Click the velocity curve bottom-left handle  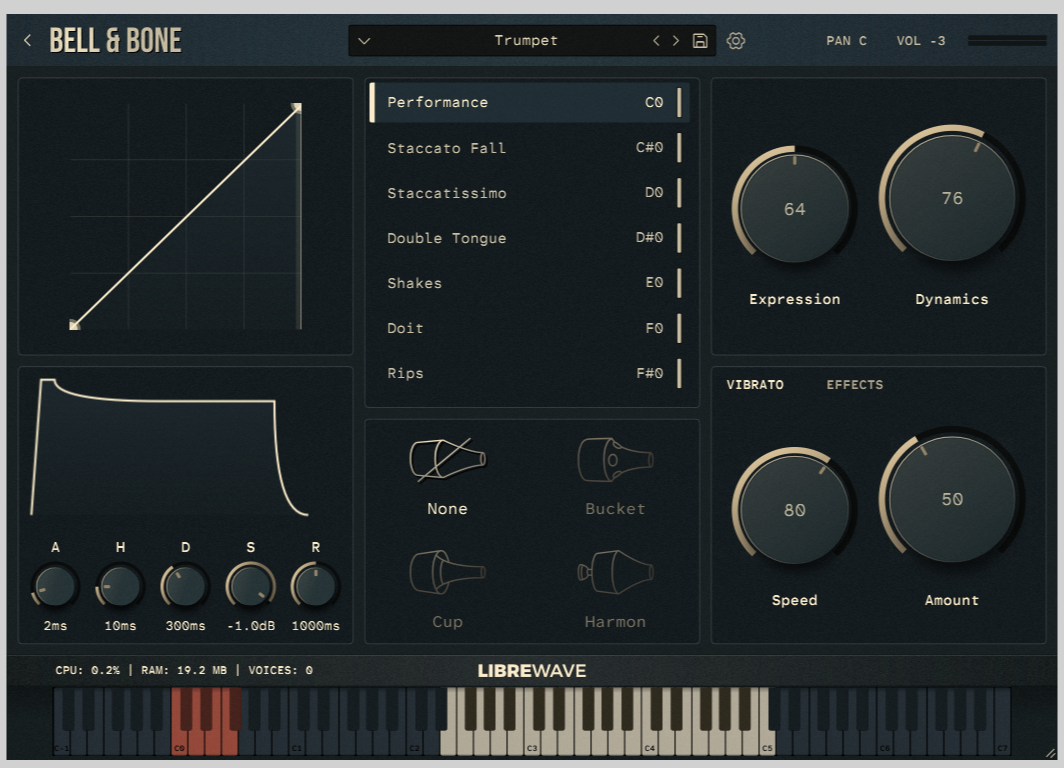(74, 325)
